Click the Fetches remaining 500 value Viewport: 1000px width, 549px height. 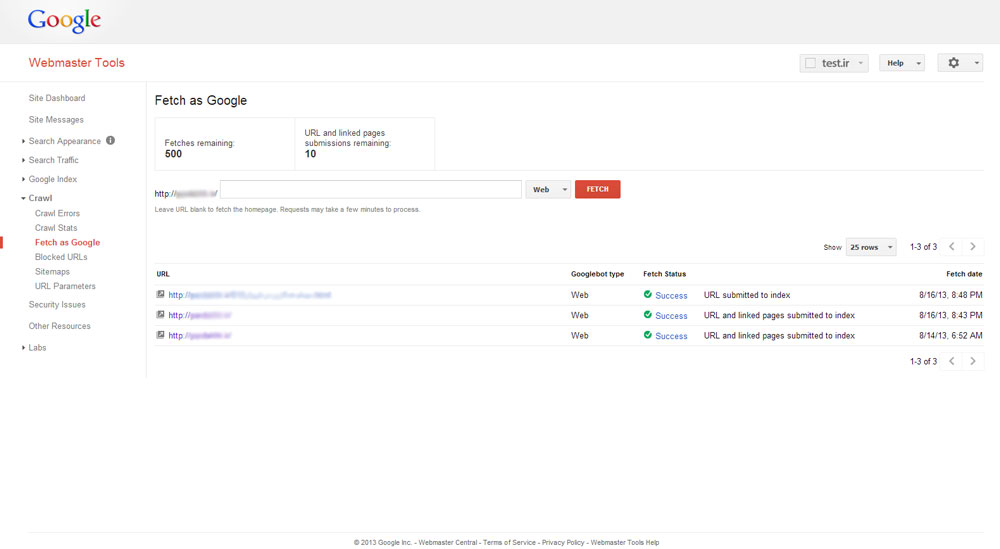tap(173, 154)
